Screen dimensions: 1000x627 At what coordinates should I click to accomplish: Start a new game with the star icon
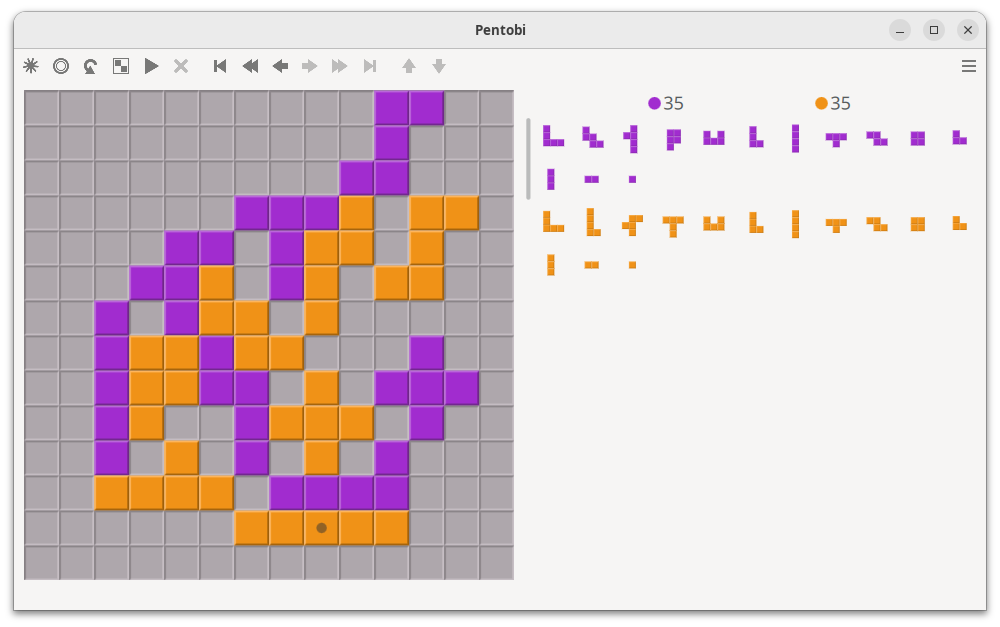[31, 66]
